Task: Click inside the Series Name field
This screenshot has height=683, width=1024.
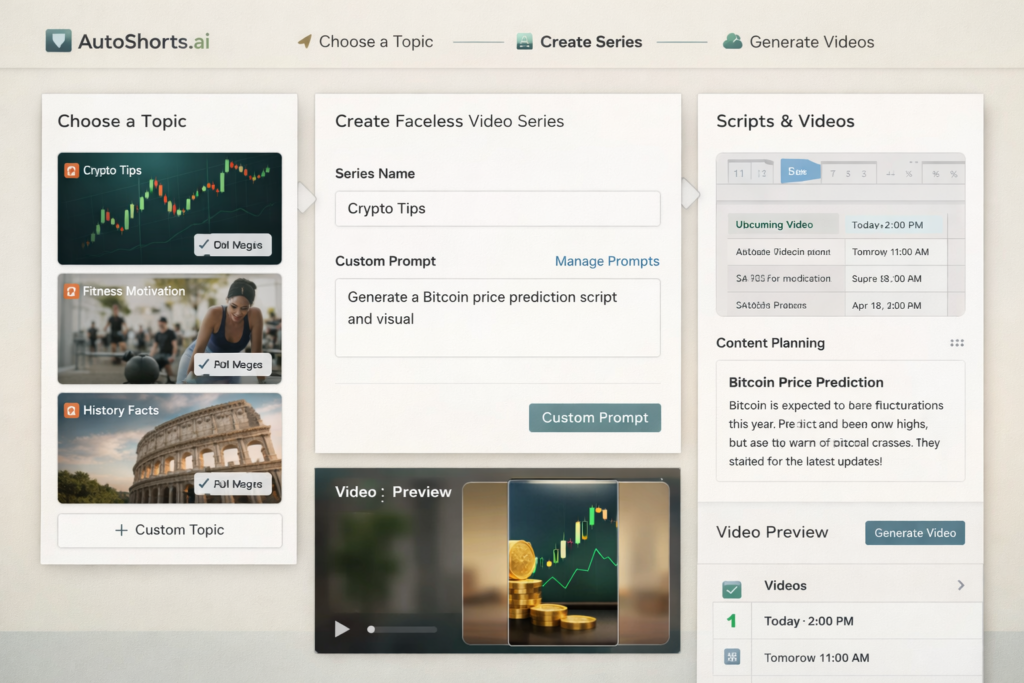Action: click(x=497, y=209)
